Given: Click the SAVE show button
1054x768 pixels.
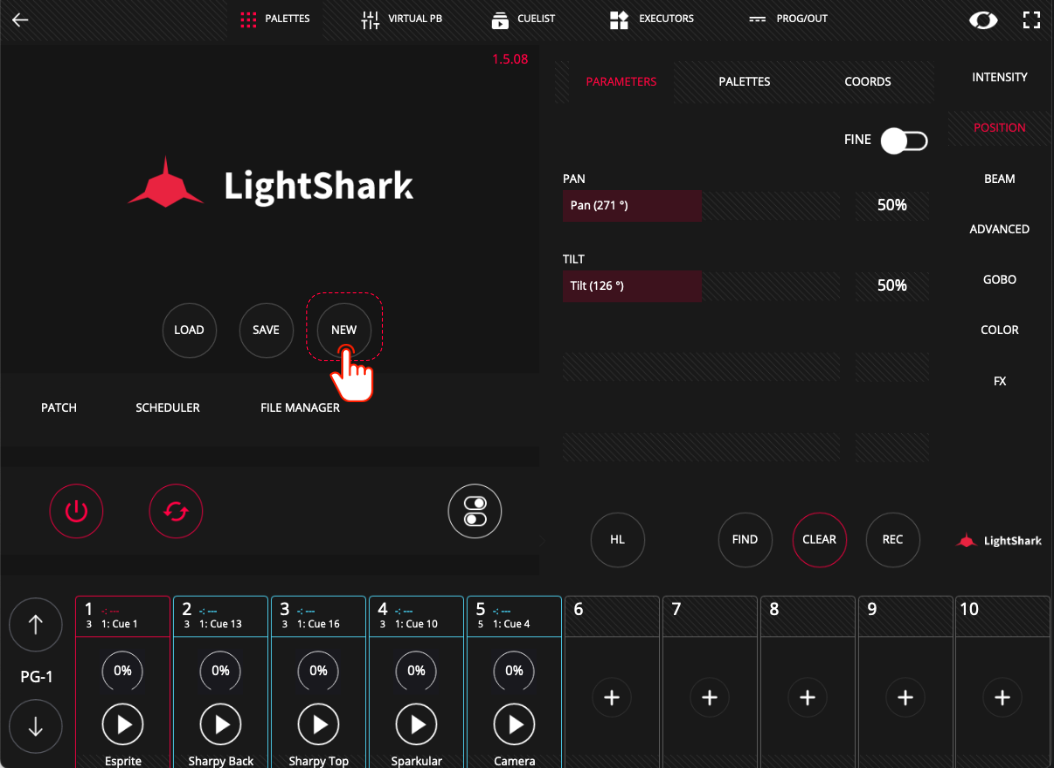Looking at the screenshot, I should pos(266,330).
